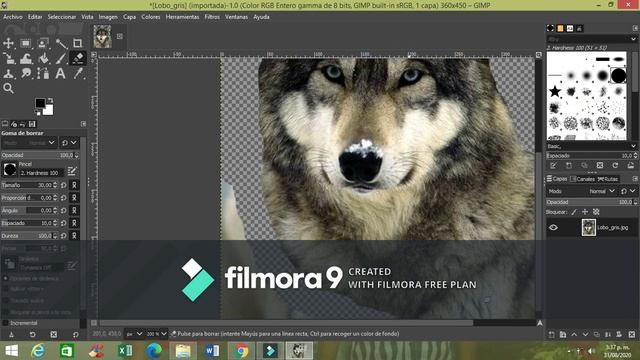Viewport: 640px width, 360px height.
Task: Edit the selected brush in Brushes panel
Action: [x=553, y=165]
